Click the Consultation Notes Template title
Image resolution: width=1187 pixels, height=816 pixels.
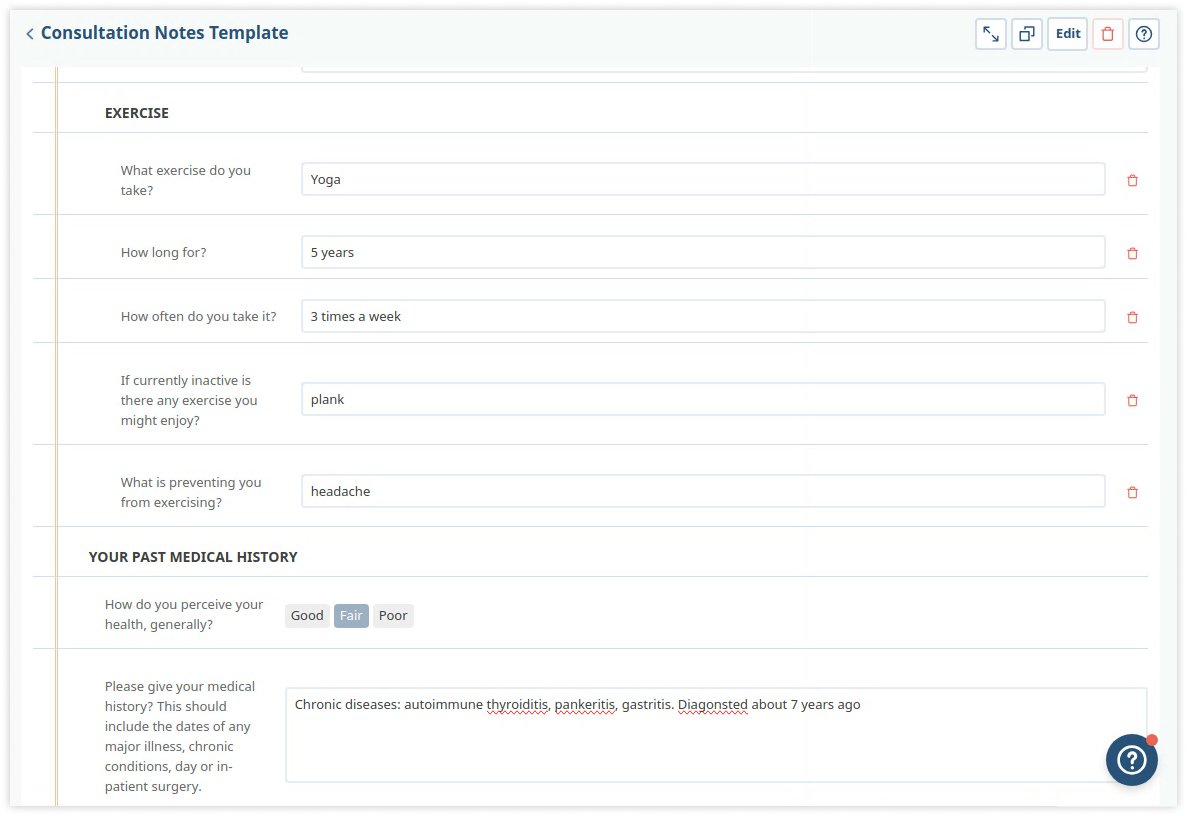pyautogui.click(x=164, y=32)
